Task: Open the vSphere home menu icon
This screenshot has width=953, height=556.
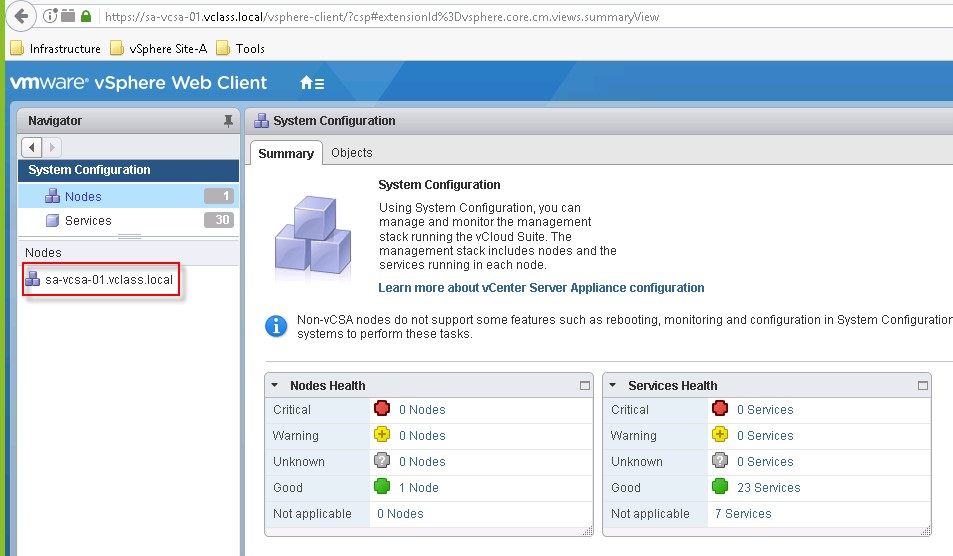Action: [x=312, y=83]
